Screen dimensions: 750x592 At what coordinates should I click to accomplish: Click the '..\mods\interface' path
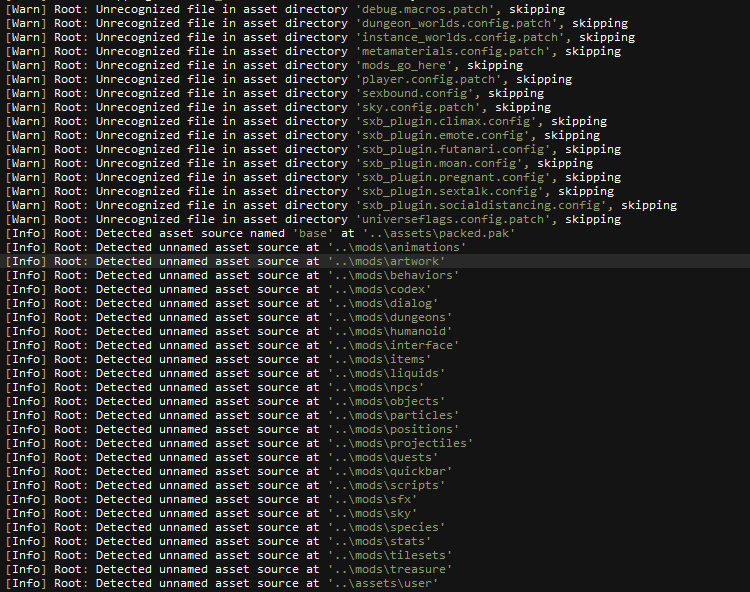tap(393, 345)
